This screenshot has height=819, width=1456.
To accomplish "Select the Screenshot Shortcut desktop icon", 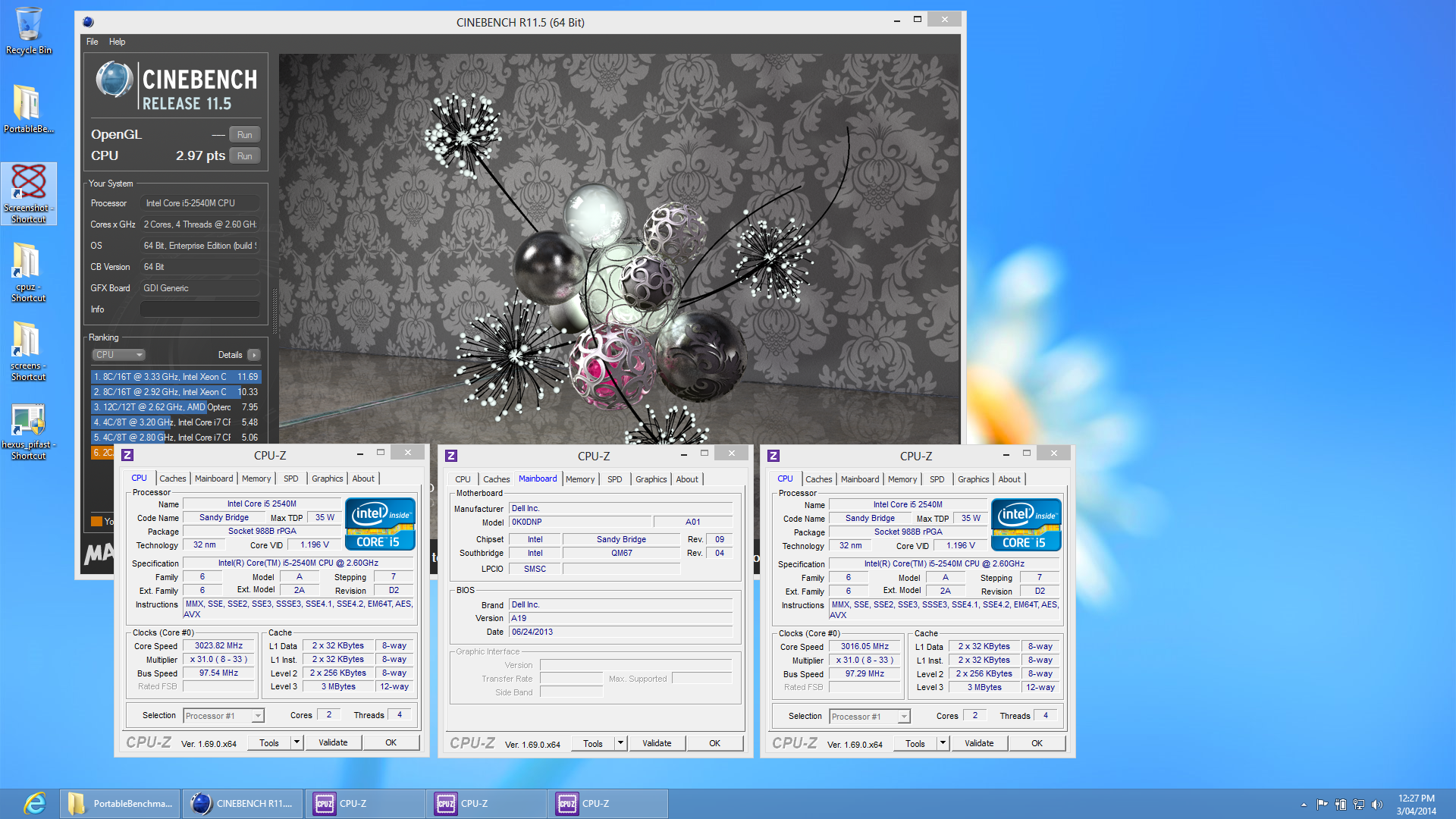I will [29, 193].
